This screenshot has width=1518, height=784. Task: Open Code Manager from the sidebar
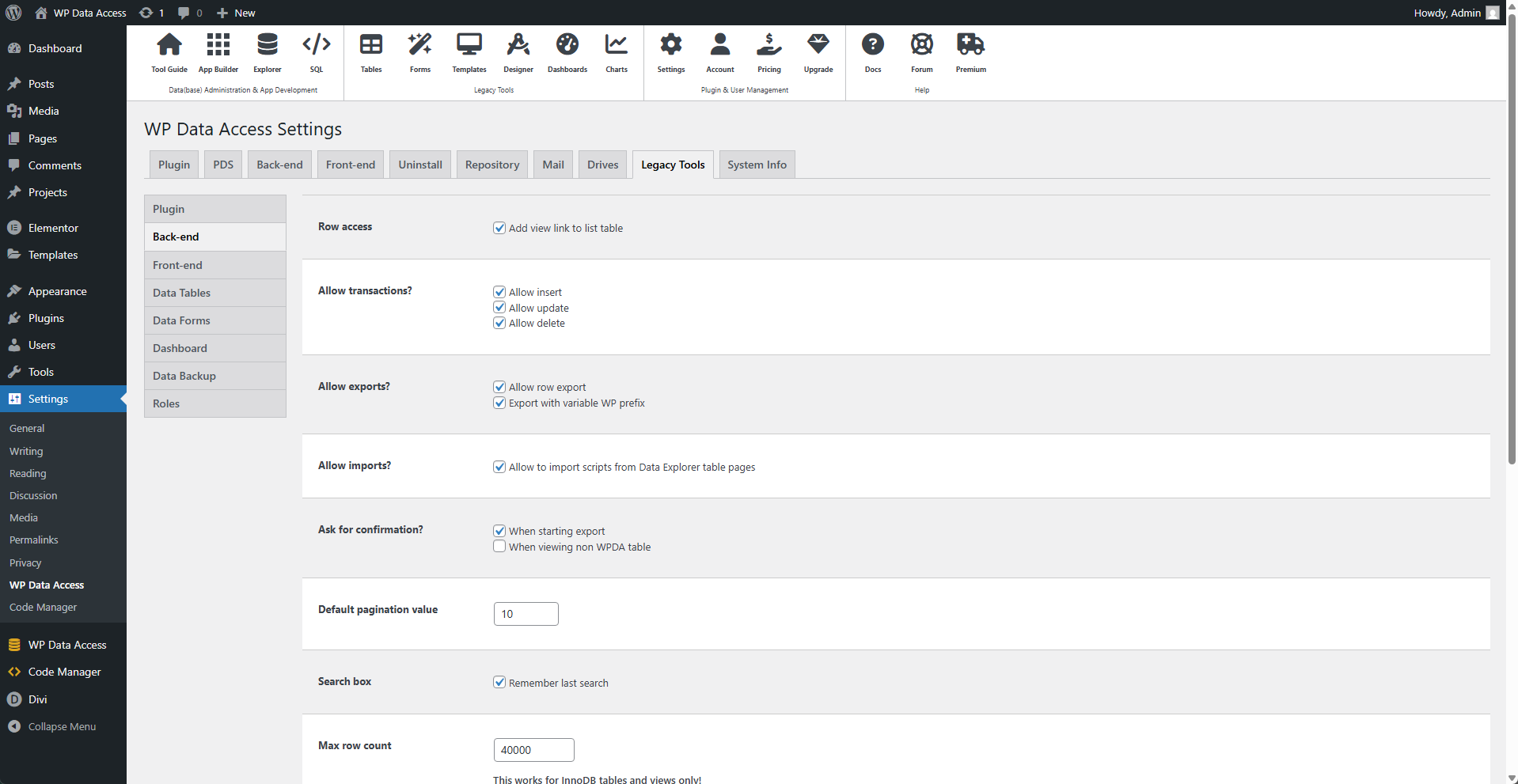64,672
